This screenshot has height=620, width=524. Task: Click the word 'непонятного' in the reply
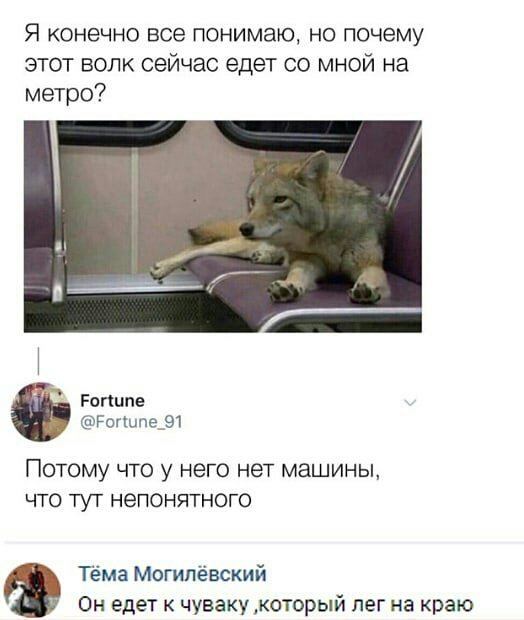tap(180, 499)
